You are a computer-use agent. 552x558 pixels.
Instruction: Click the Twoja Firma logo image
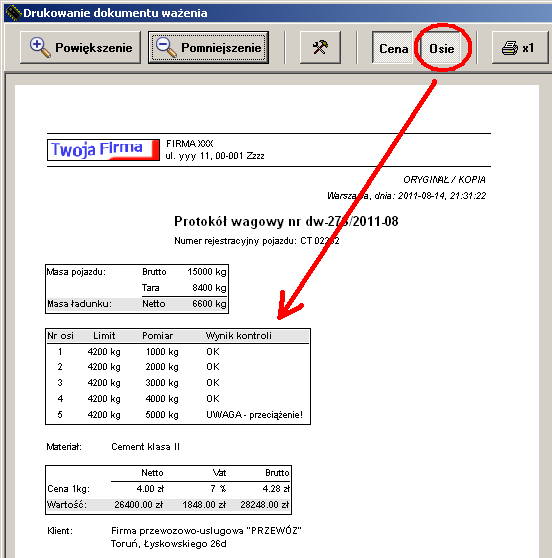(103, 150)
